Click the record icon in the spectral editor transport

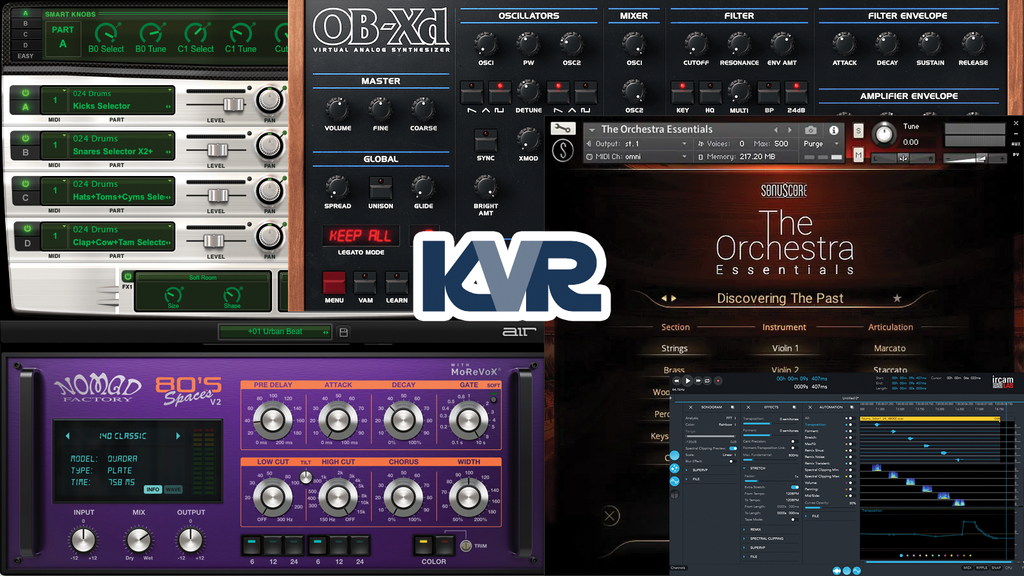[718, 380]
